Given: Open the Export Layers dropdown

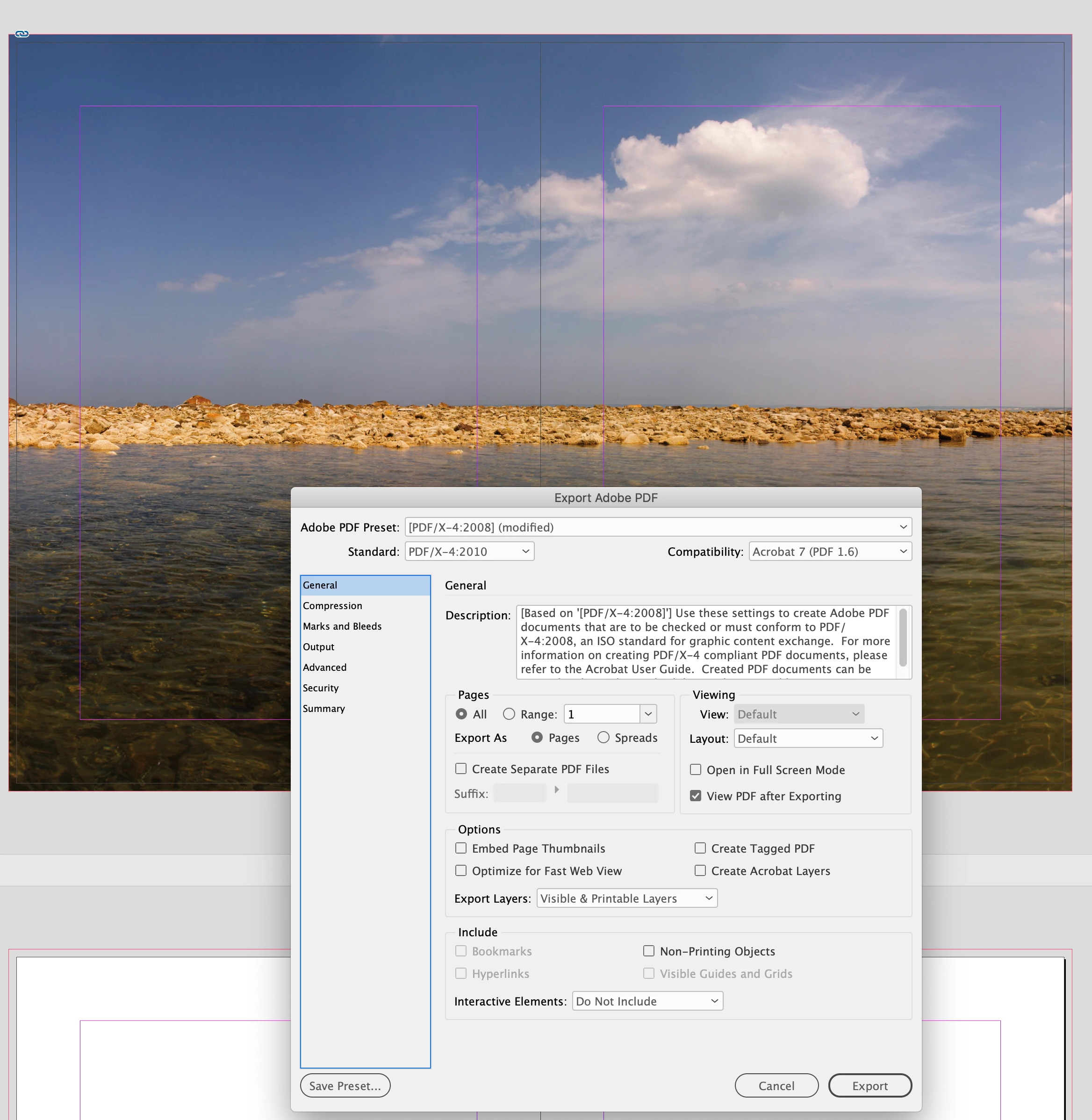Looking at the screenshot, I should (x=626, y=898).
